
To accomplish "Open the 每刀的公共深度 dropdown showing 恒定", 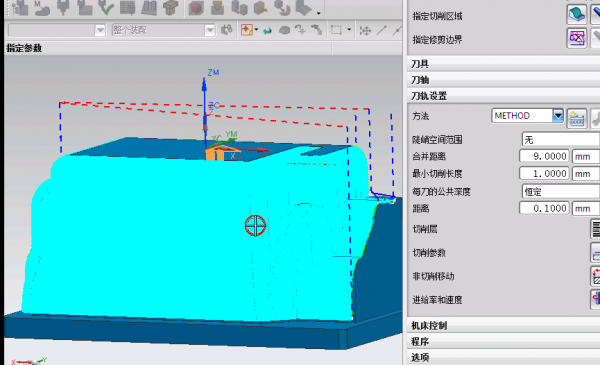I will click(x=561, y=191).
